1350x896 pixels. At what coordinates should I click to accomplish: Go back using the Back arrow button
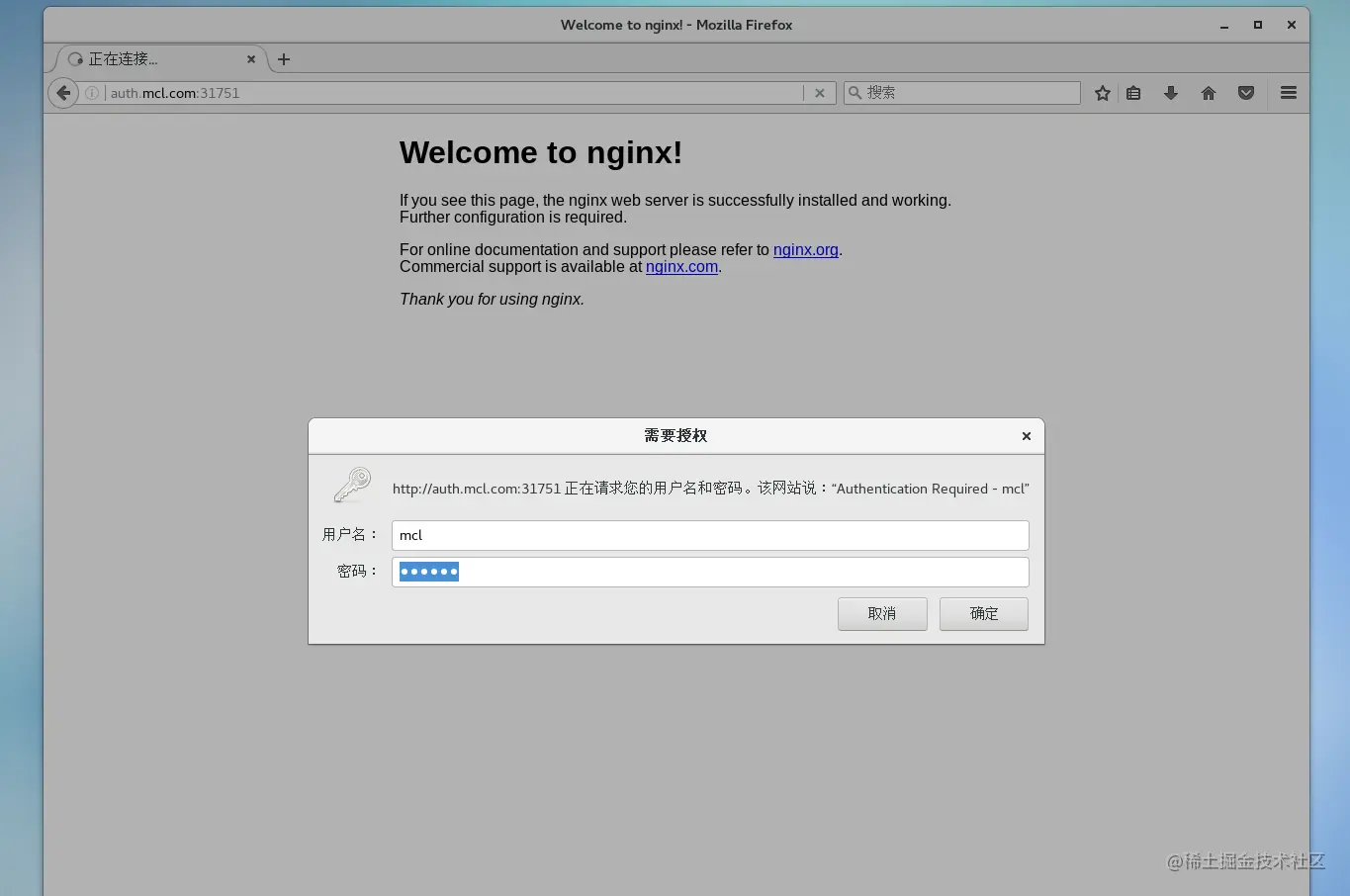click(63, 93)
